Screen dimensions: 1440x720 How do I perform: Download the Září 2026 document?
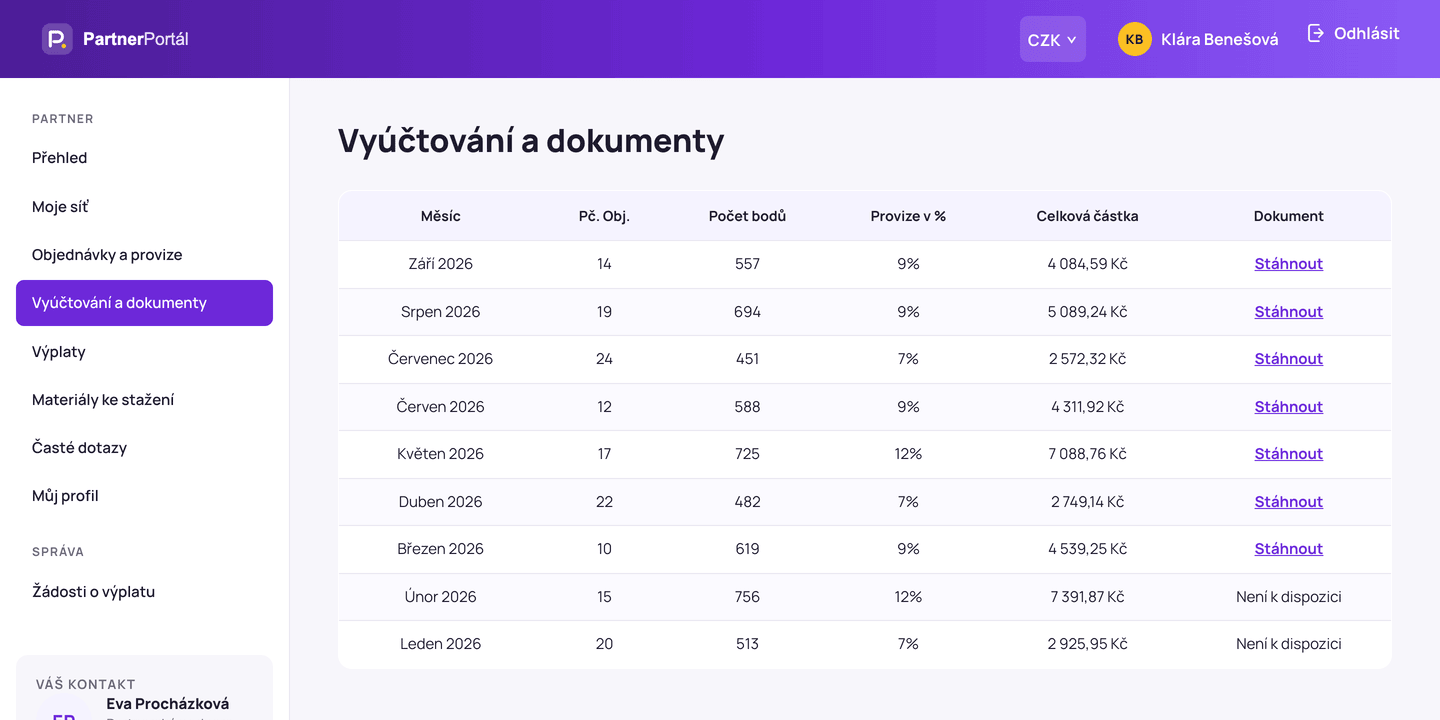[1288, 264]
